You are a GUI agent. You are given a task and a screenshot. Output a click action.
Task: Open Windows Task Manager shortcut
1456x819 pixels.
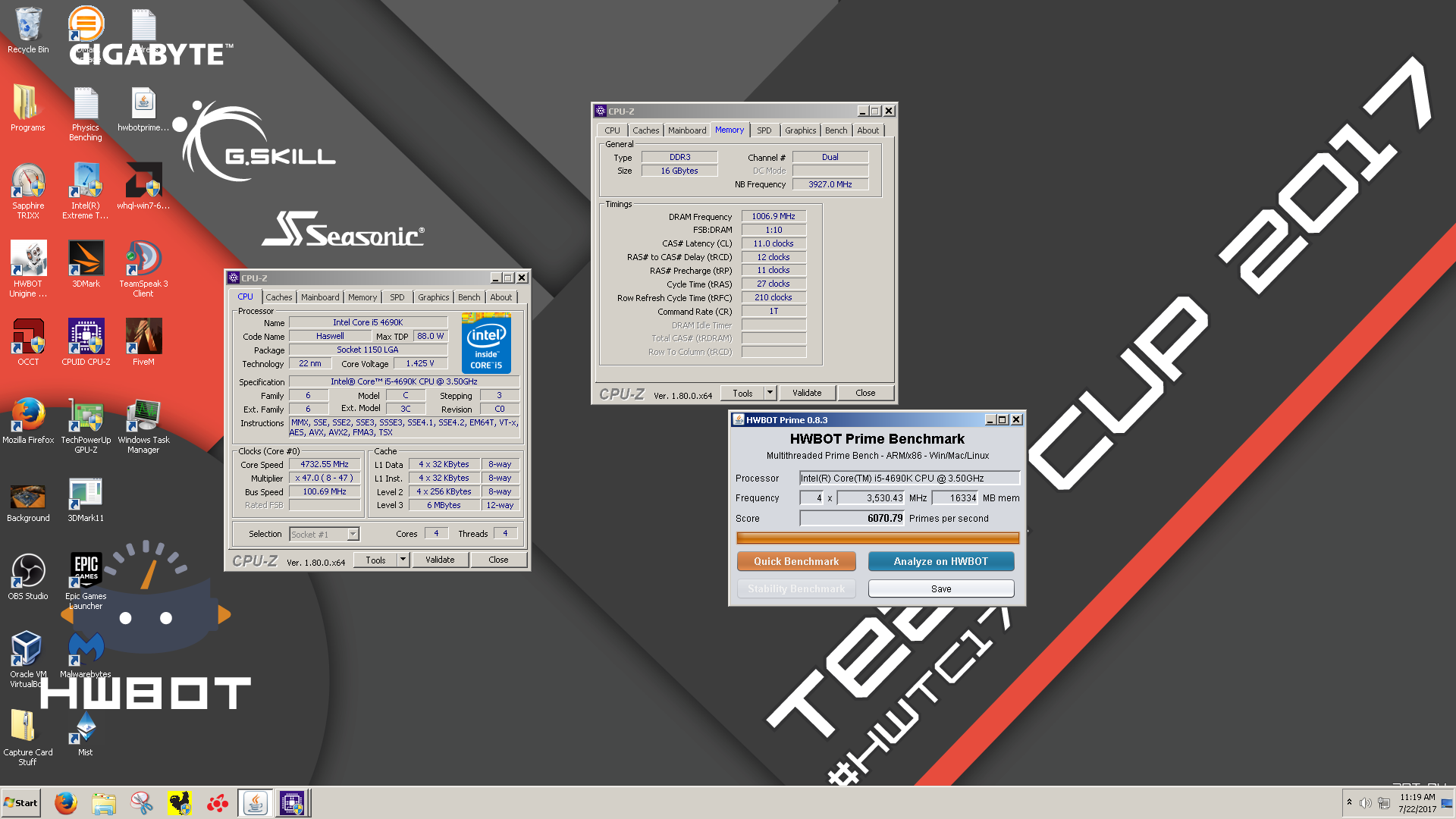(143, 425)
